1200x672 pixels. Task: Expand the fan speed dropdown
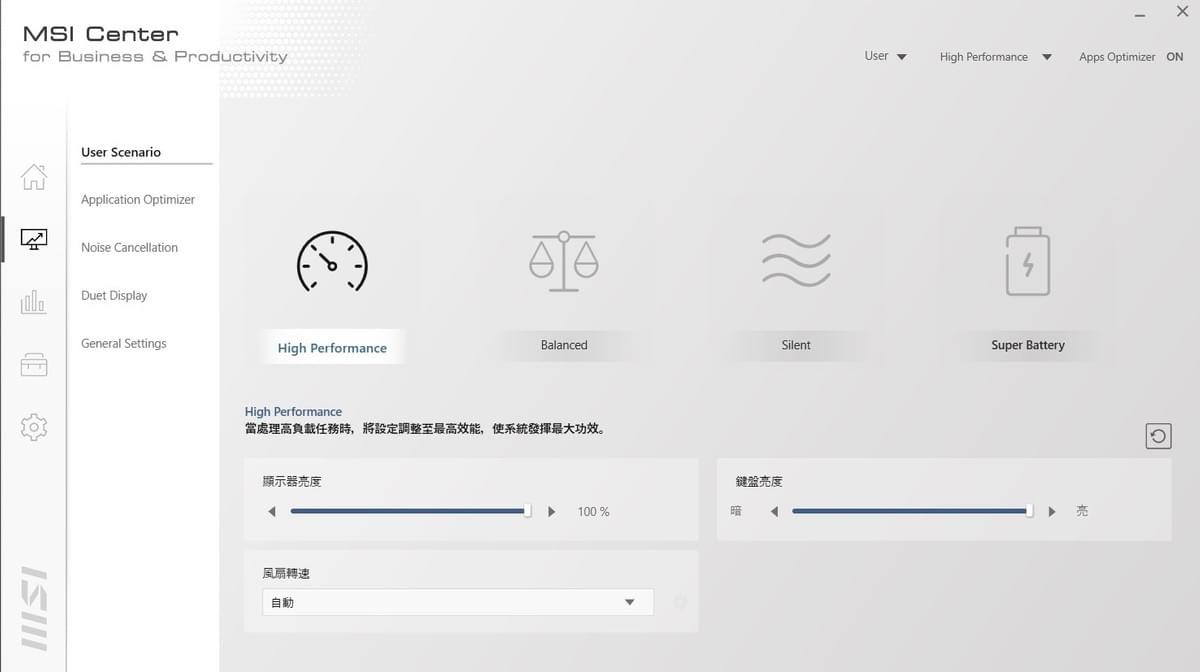pyautogui.click(x=458, y=602)
